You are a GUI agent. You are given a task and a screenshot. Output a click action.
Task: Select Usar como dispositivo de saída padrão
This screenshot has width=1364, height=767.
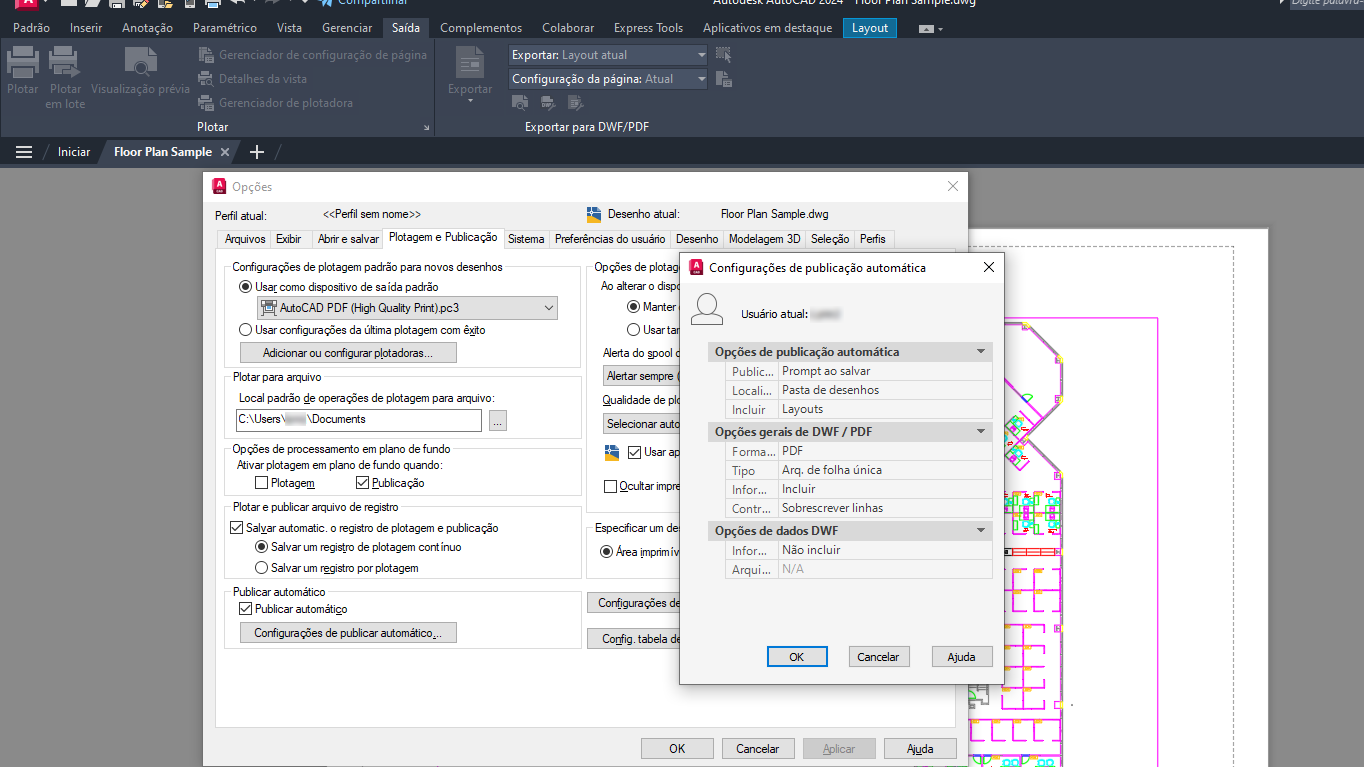(x=246, y=287)
